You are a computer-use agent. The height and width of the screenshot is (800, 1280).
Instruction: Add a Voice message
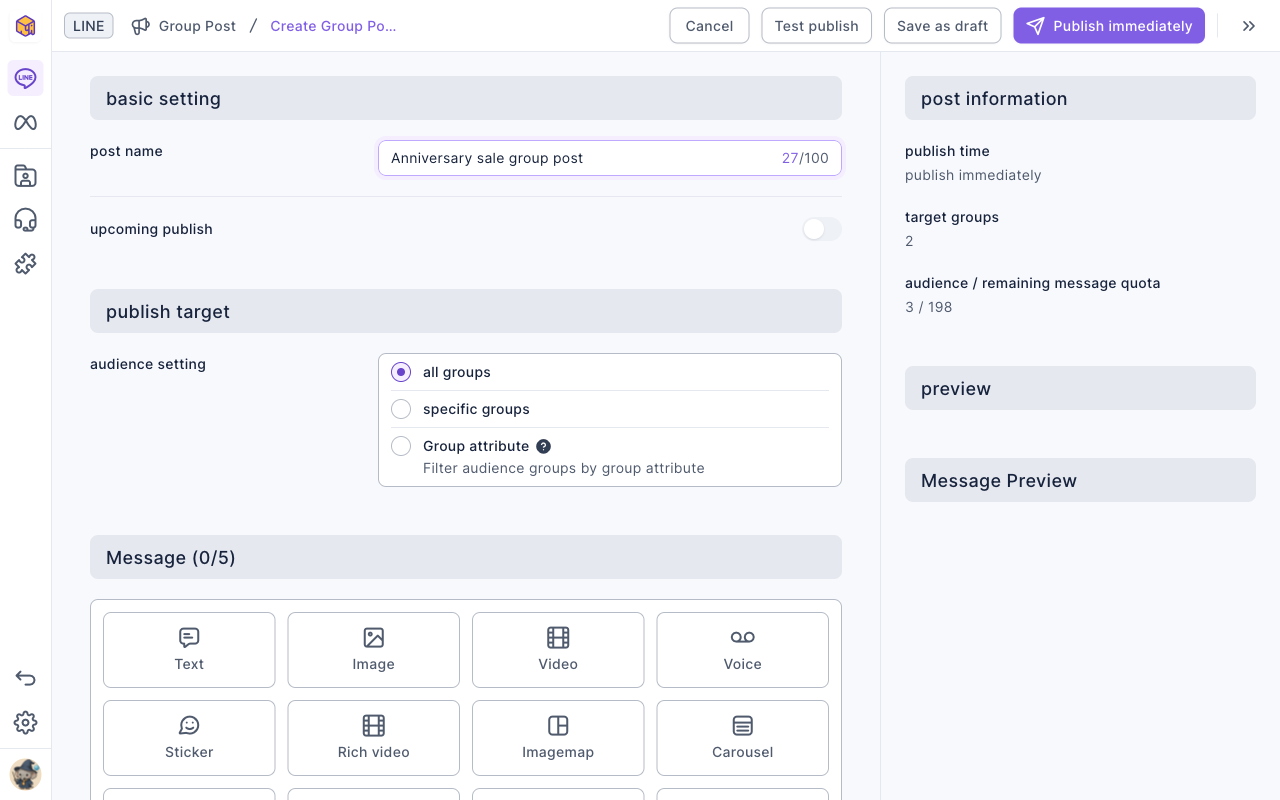[743, 650]
